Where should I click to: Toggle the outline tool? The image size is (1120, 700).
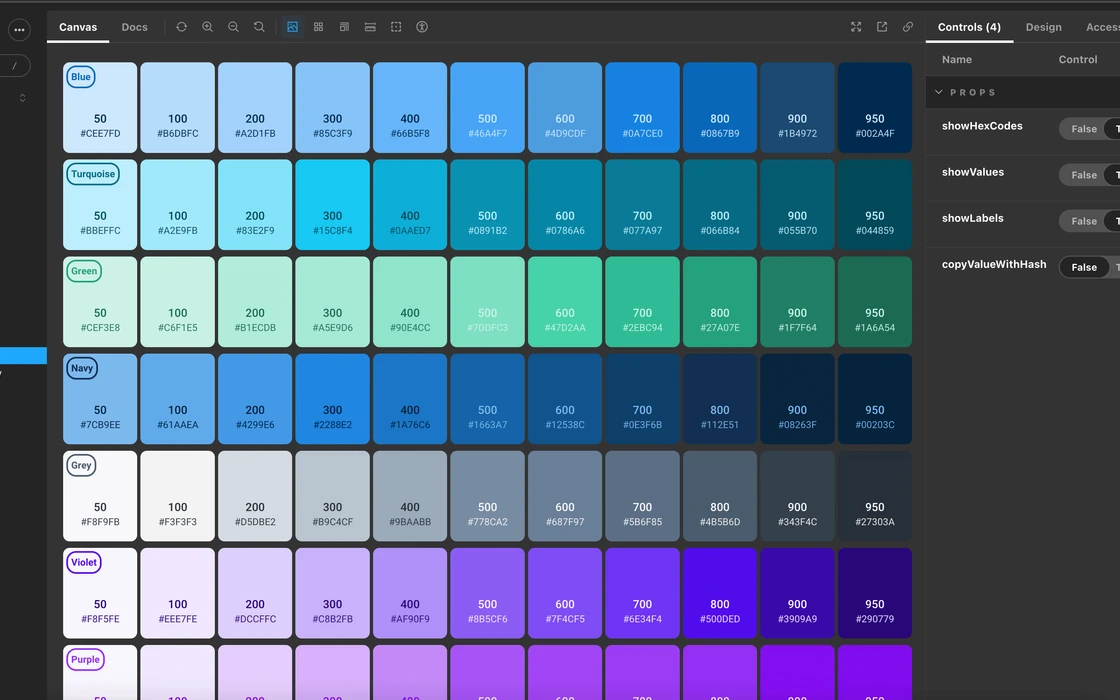pyautogui.click(x=396, y=27)
